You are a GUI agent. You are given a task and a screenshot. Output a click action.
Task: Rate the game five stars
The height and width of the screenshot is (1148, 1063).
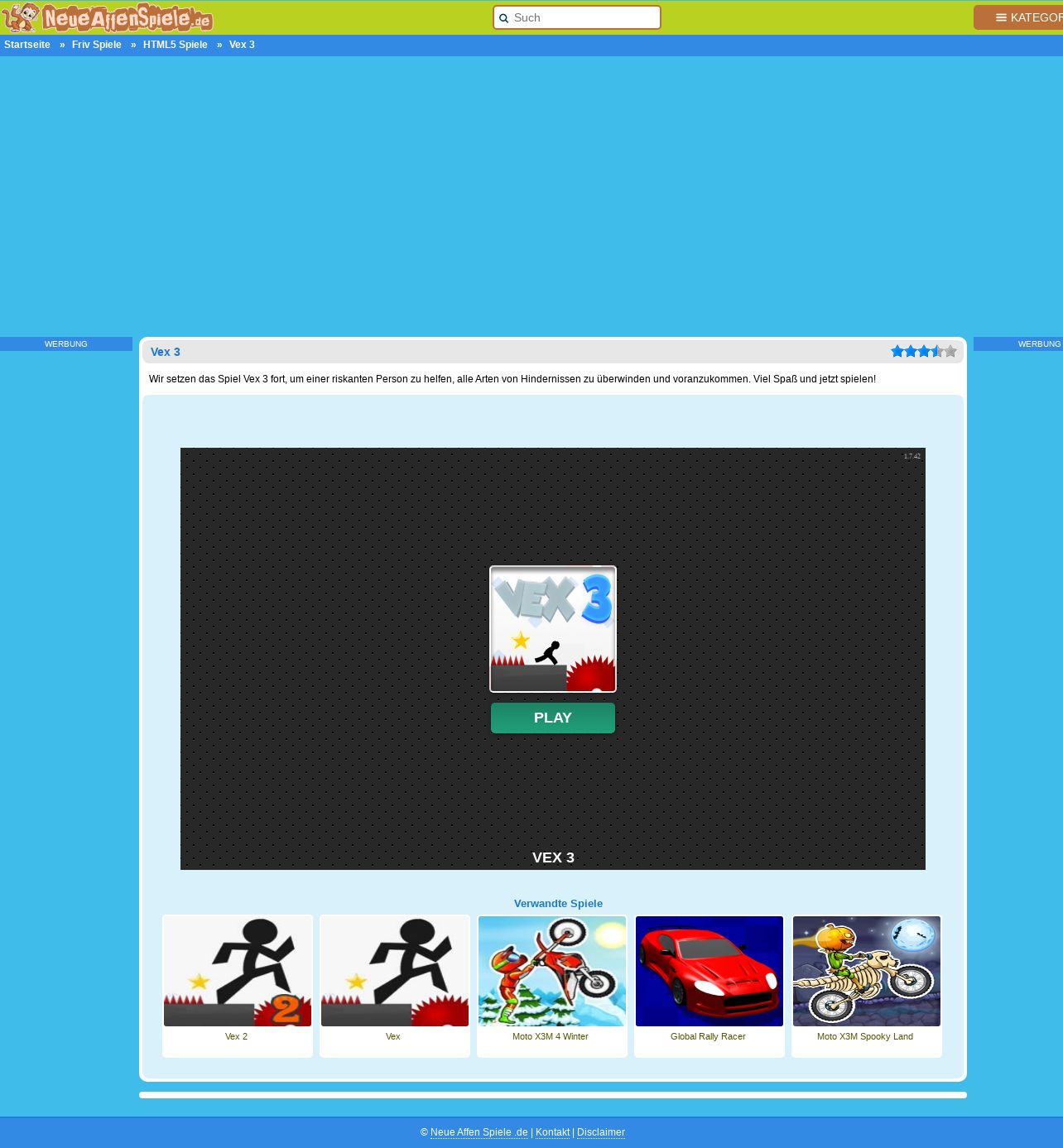950,351
